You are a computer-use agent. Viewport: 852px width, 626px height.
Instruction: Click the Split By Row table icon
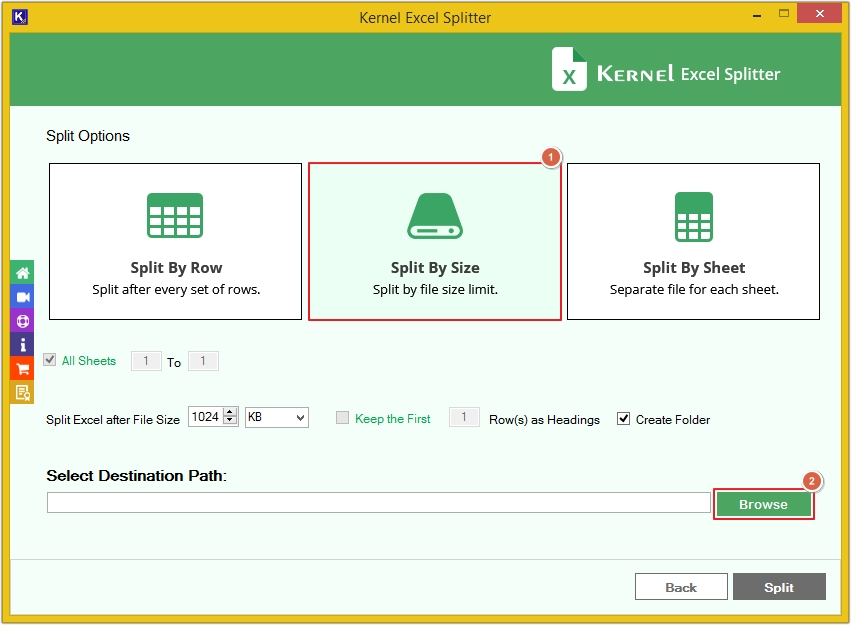click(175, 216)
